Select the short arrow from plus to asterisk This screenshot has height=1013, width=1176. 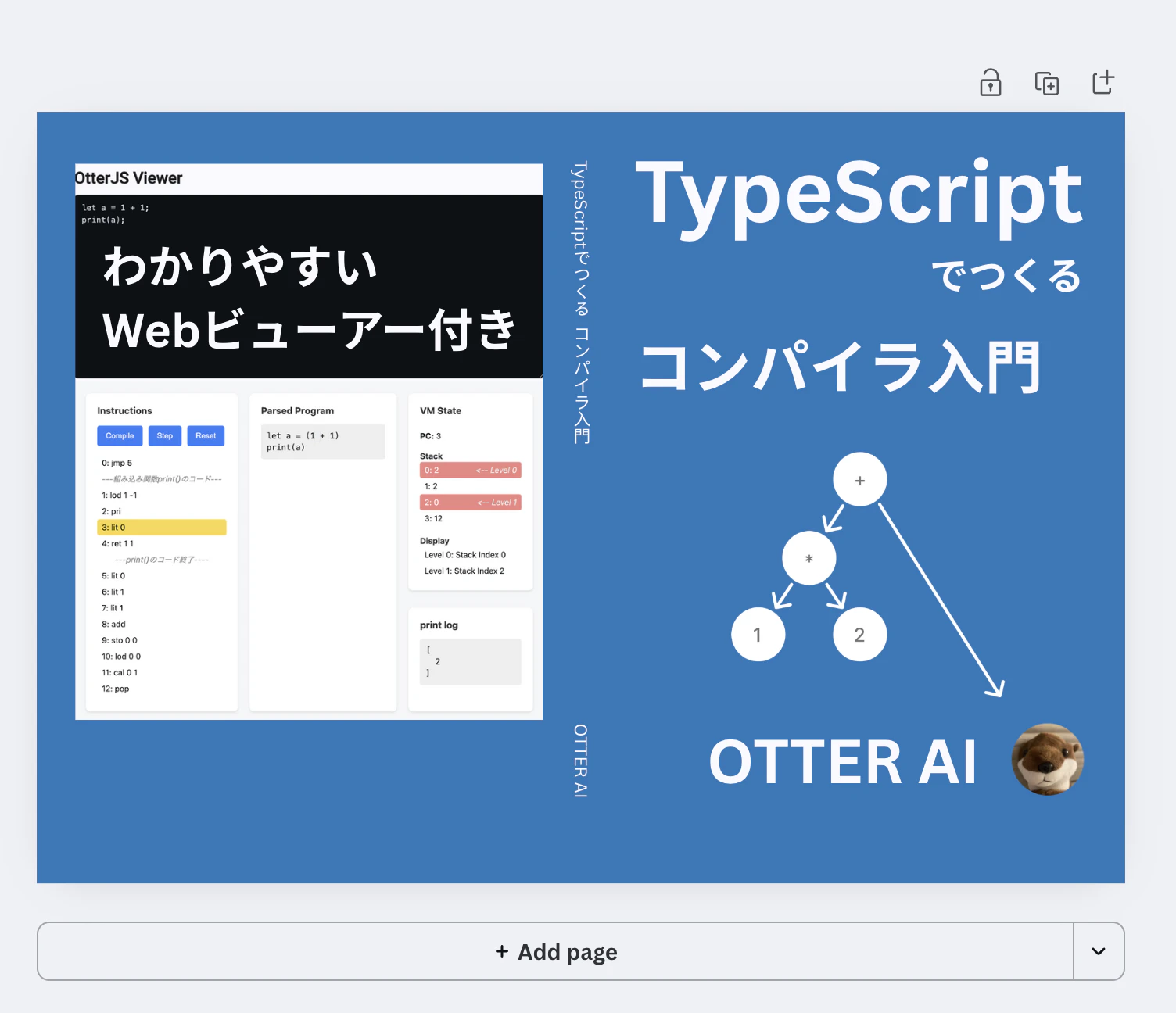(834, 518)
